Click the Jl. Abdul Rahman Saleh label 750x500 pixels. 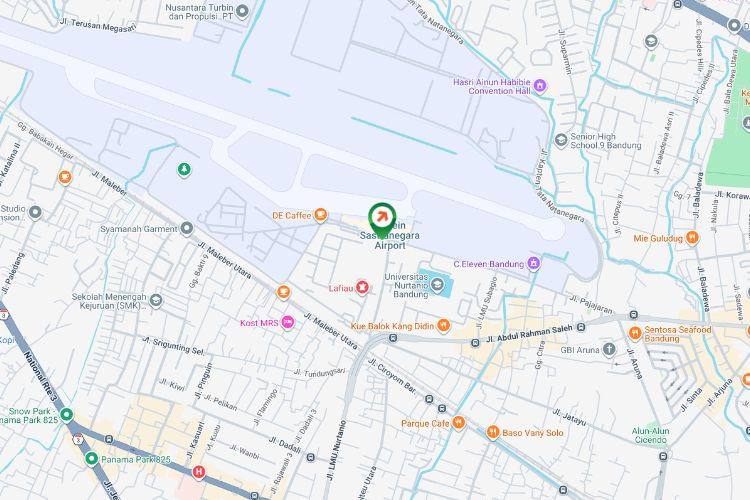(529, 333)
